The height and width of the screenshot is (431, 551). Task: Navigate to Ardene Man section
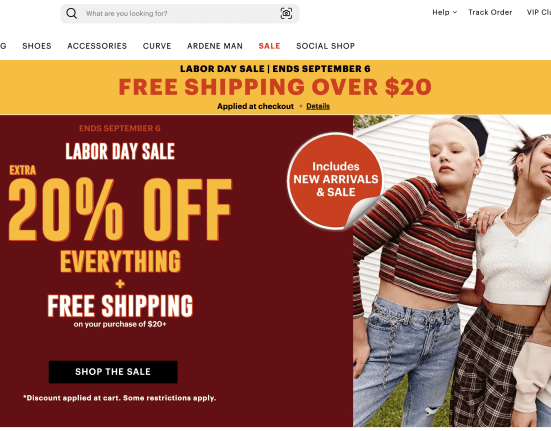215,46
